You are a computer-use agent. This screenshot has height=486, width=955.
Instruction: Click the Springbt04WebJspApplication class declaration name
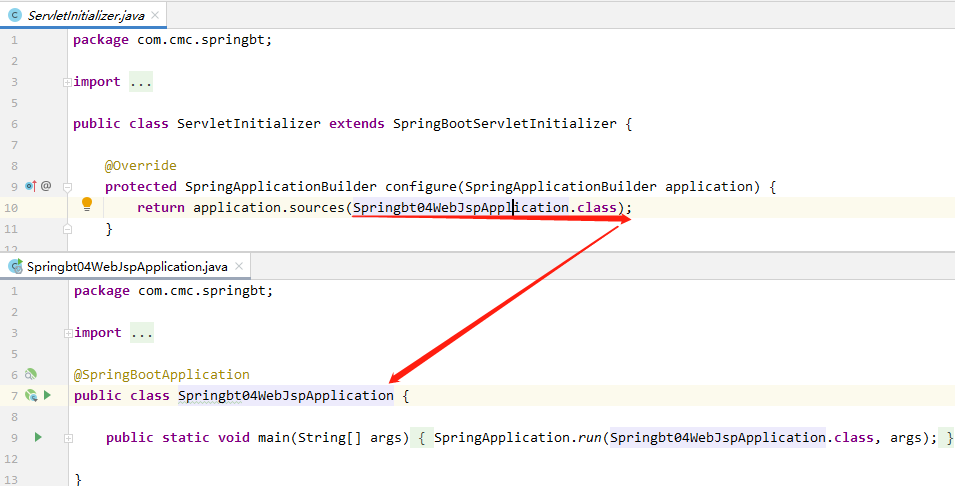[286, 395]
